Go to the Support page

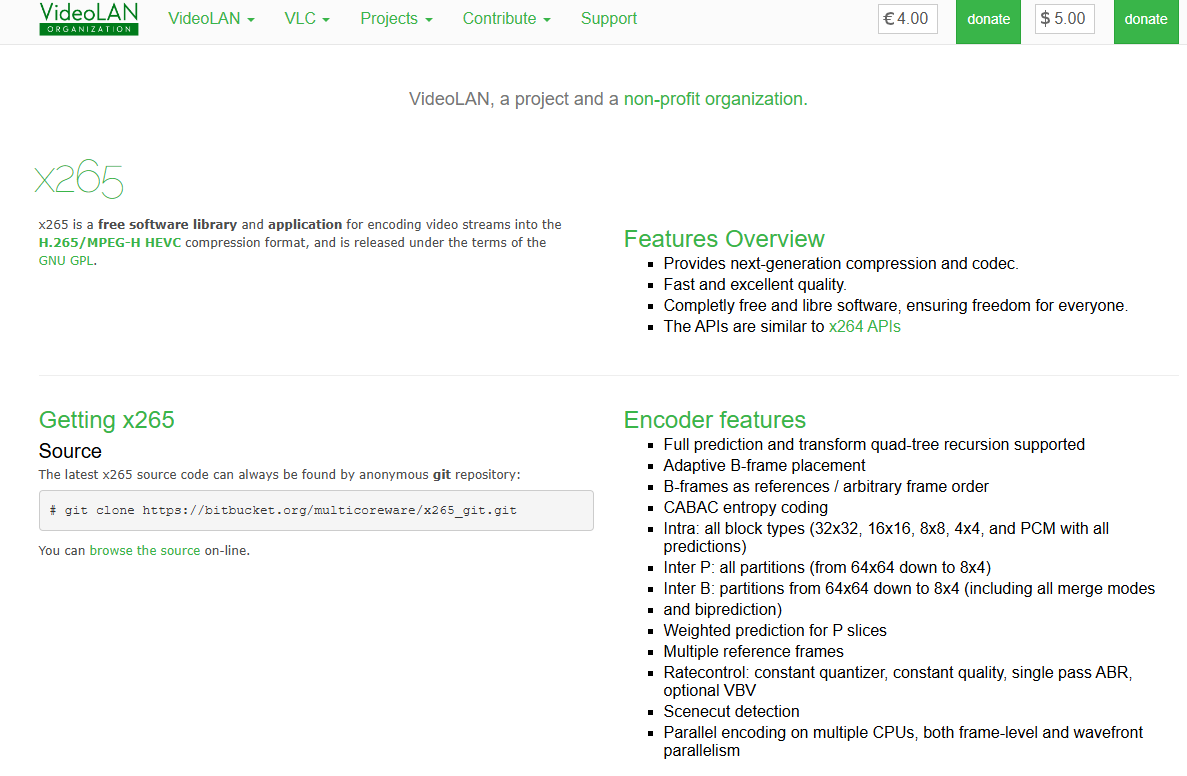coord(609,19)
